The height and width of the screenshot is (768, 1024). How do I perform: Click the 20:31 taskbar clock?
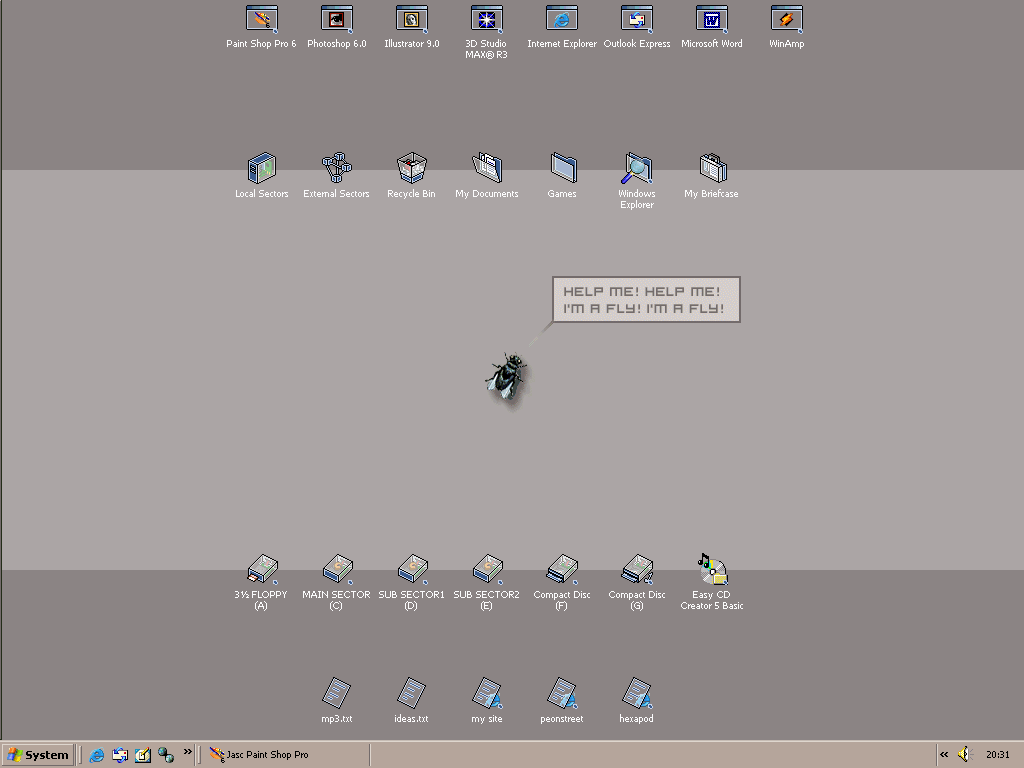point(998,755)
